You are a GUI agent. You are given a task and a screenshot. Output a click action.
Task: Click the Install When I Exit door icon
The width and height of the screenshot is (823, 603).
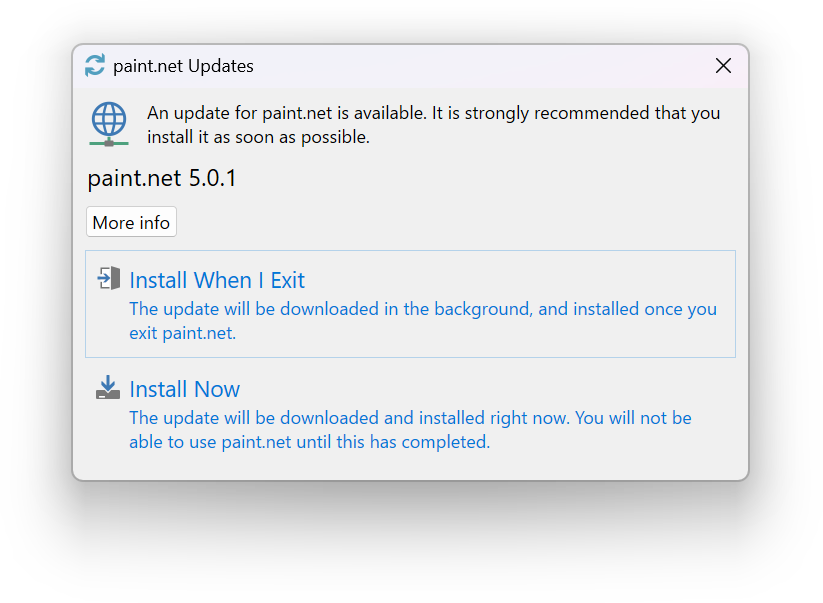click(x=108, y=279)
